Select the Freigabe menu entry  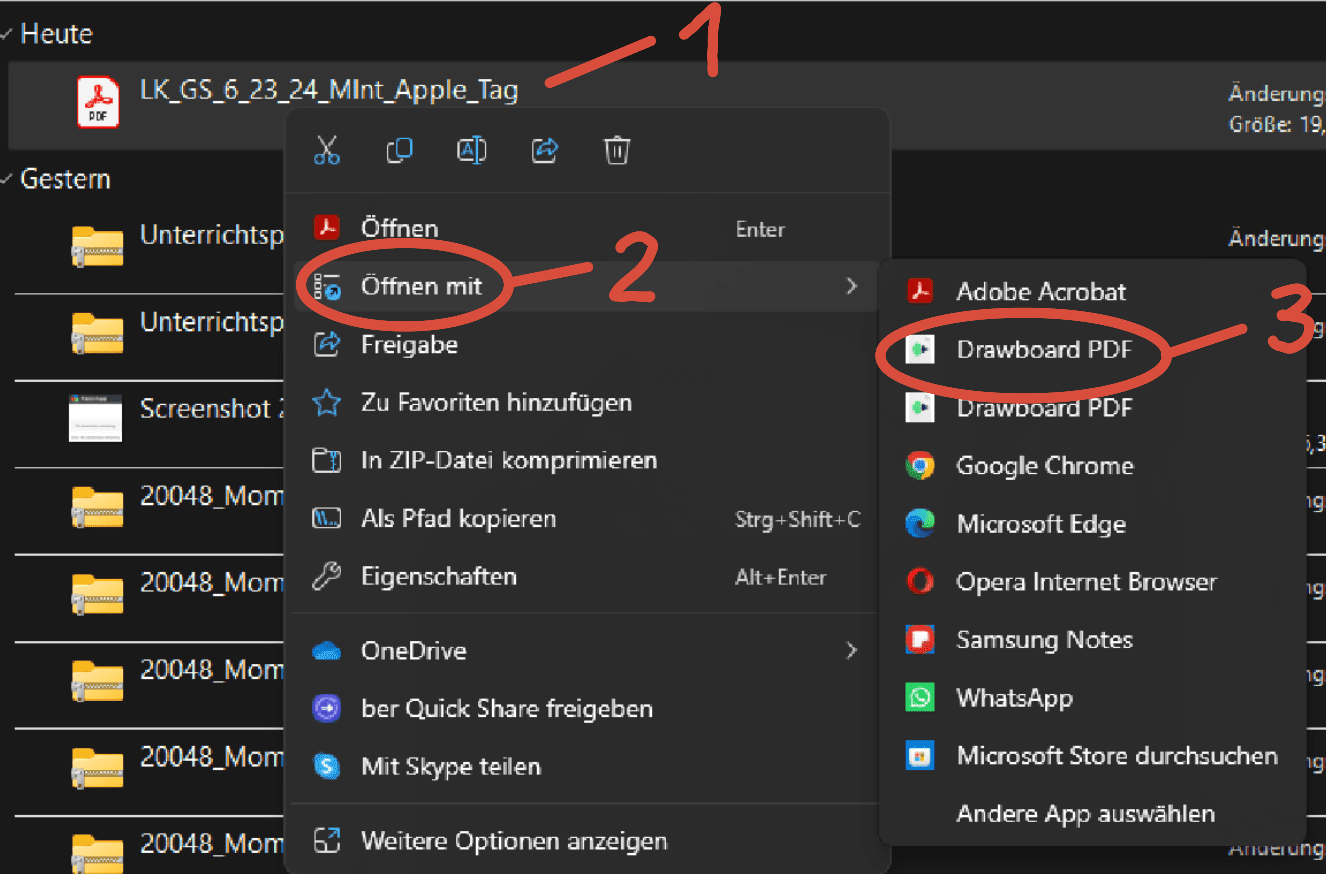point(587,345)
